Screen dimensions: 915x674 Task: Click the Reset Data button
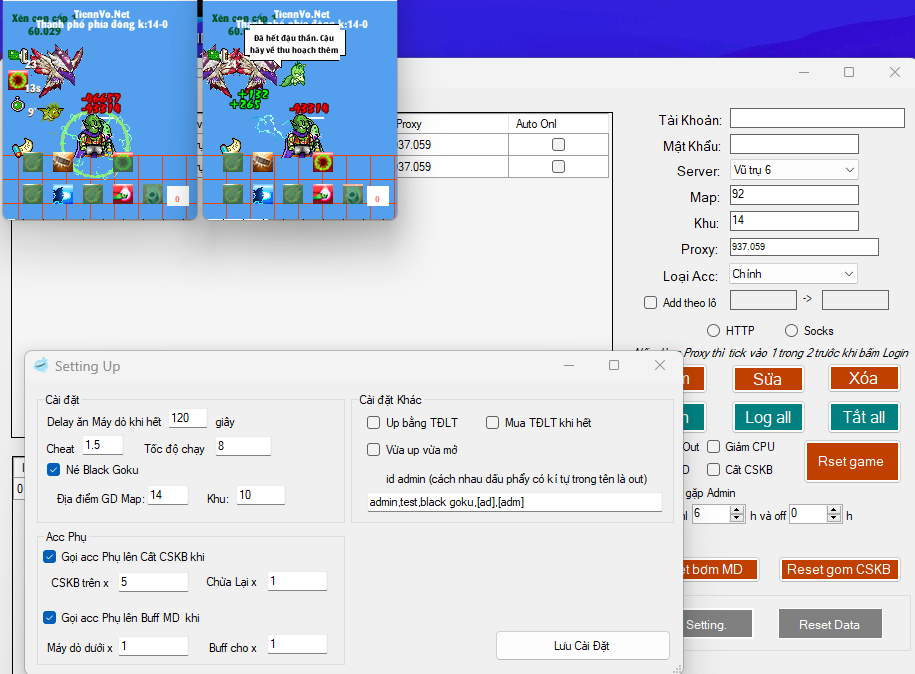(829, 625)
